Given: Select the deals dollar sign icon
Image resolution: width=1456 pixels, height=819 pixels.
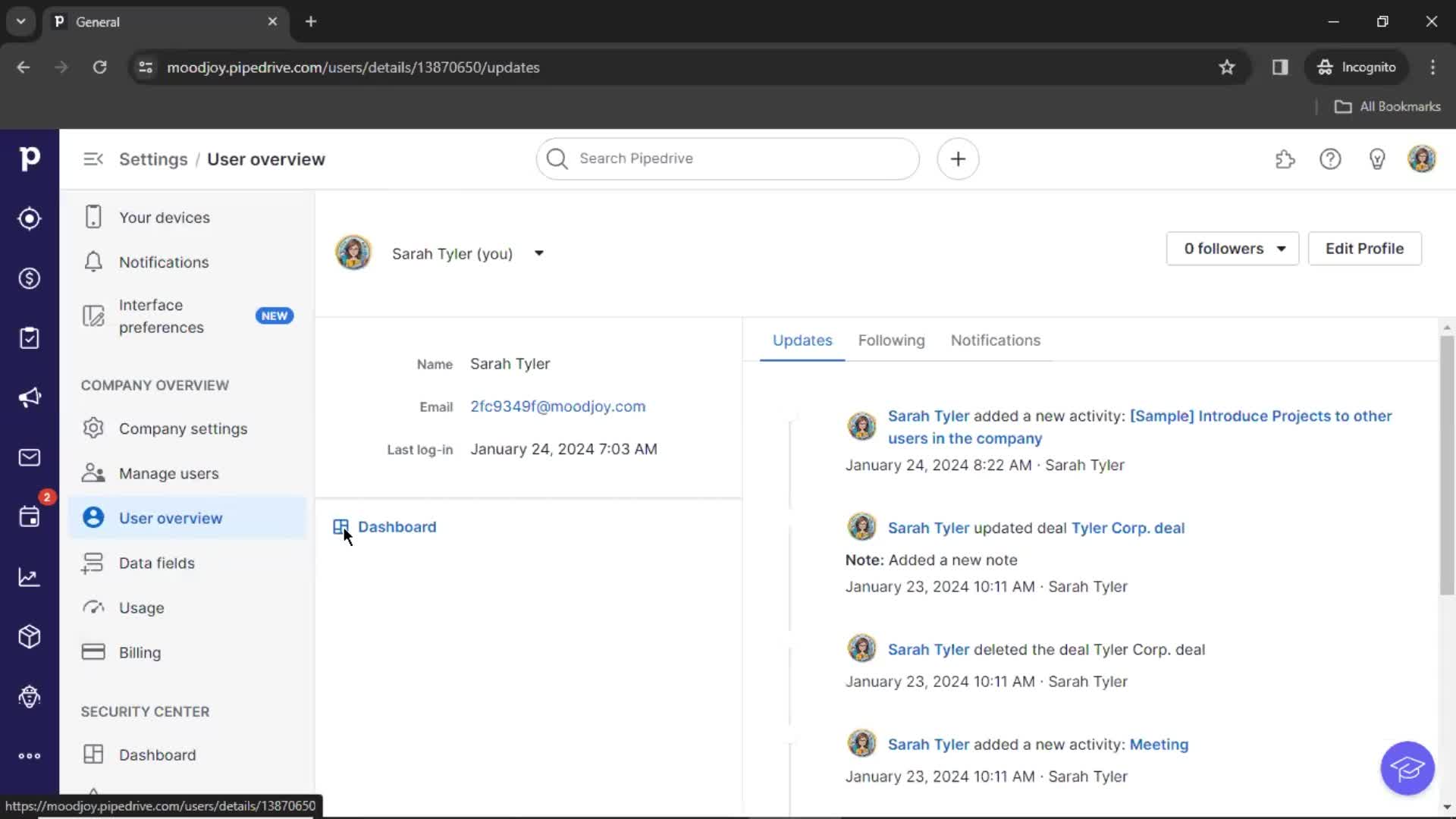Looking at the screenshot, I should coord(29,278).
